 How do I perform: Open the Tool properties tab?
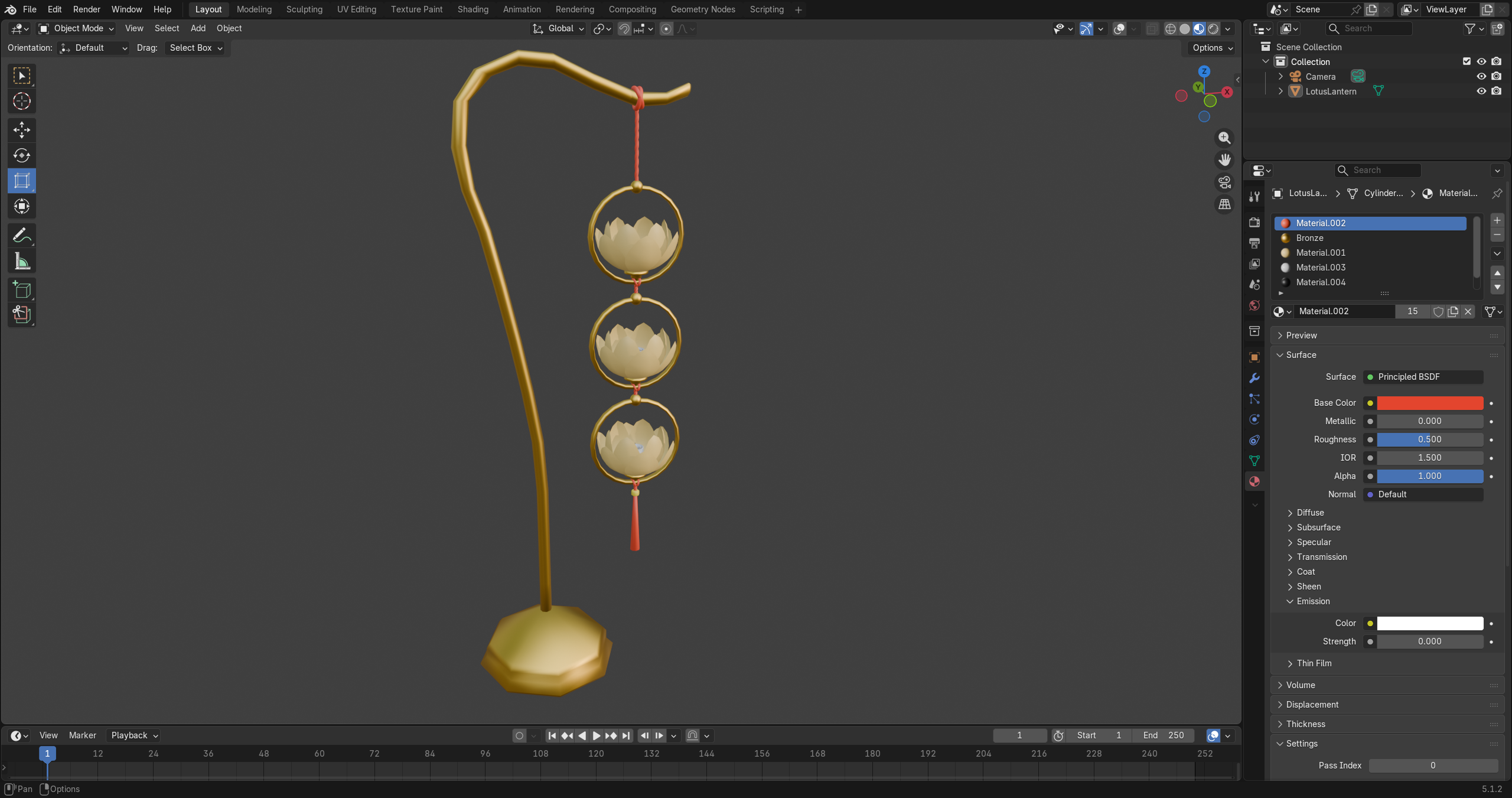click(1254, 197)
